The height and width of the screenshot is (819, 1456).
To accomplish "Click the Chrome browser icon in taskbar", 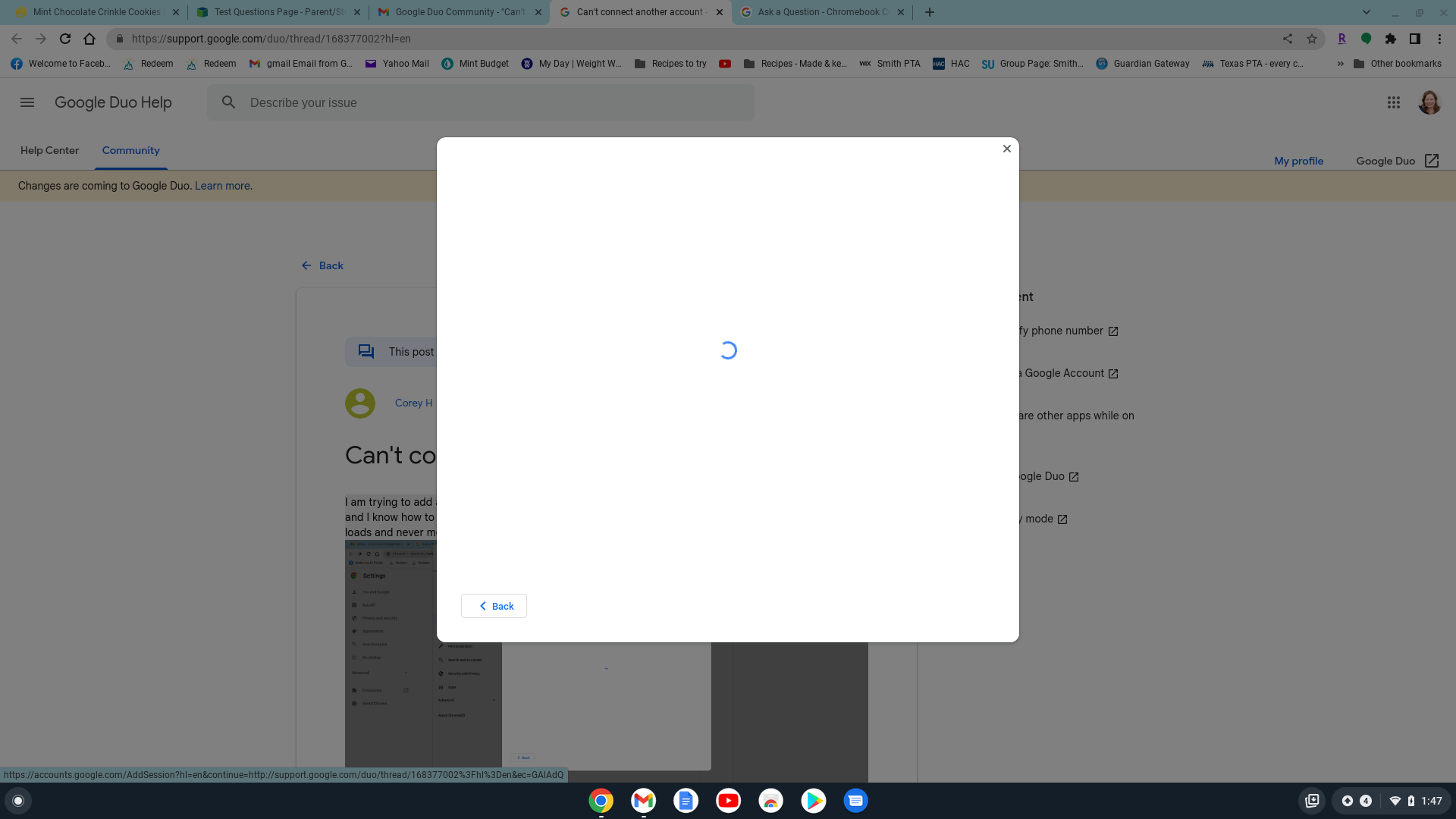I will [x=600, y=800].
